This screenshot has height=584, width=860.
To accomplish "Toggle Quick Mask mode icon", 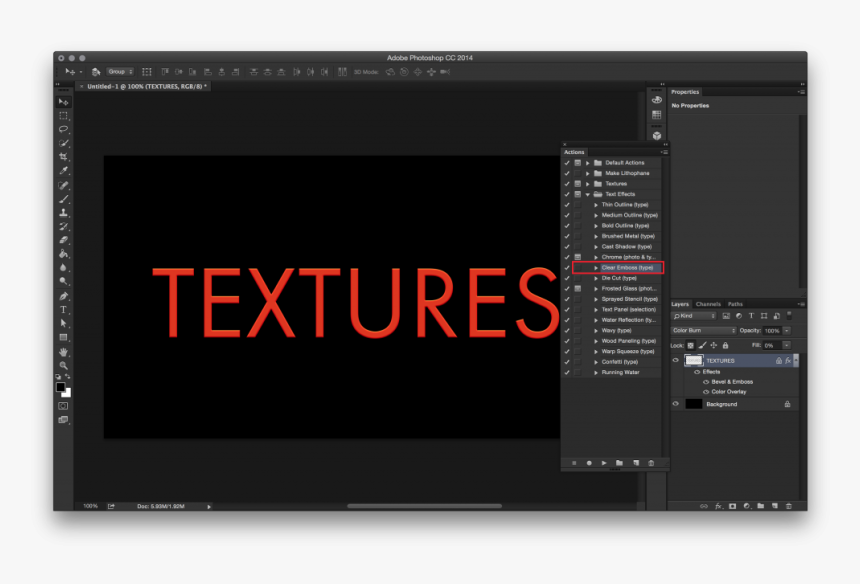I will coord(64,406).
